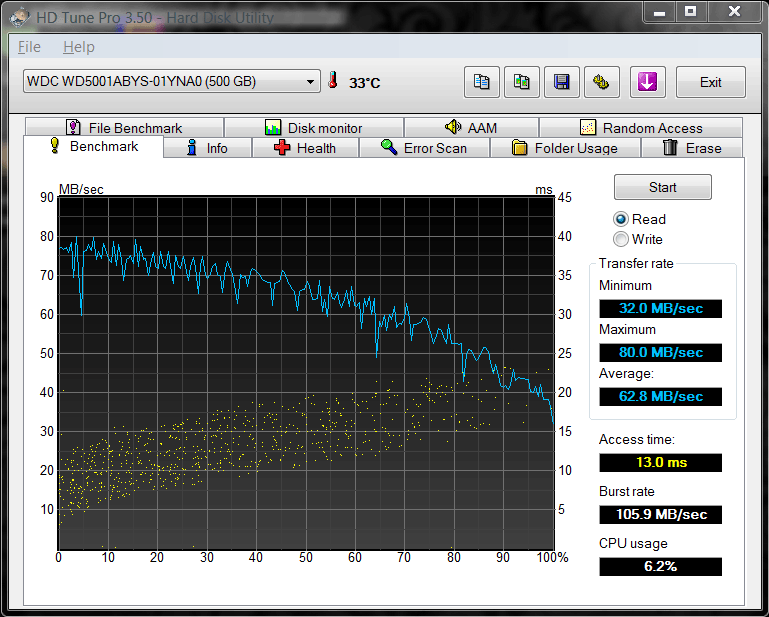Select the Benchmark tab
Screen dimensions: 769x617
click(x=94, y=146)
